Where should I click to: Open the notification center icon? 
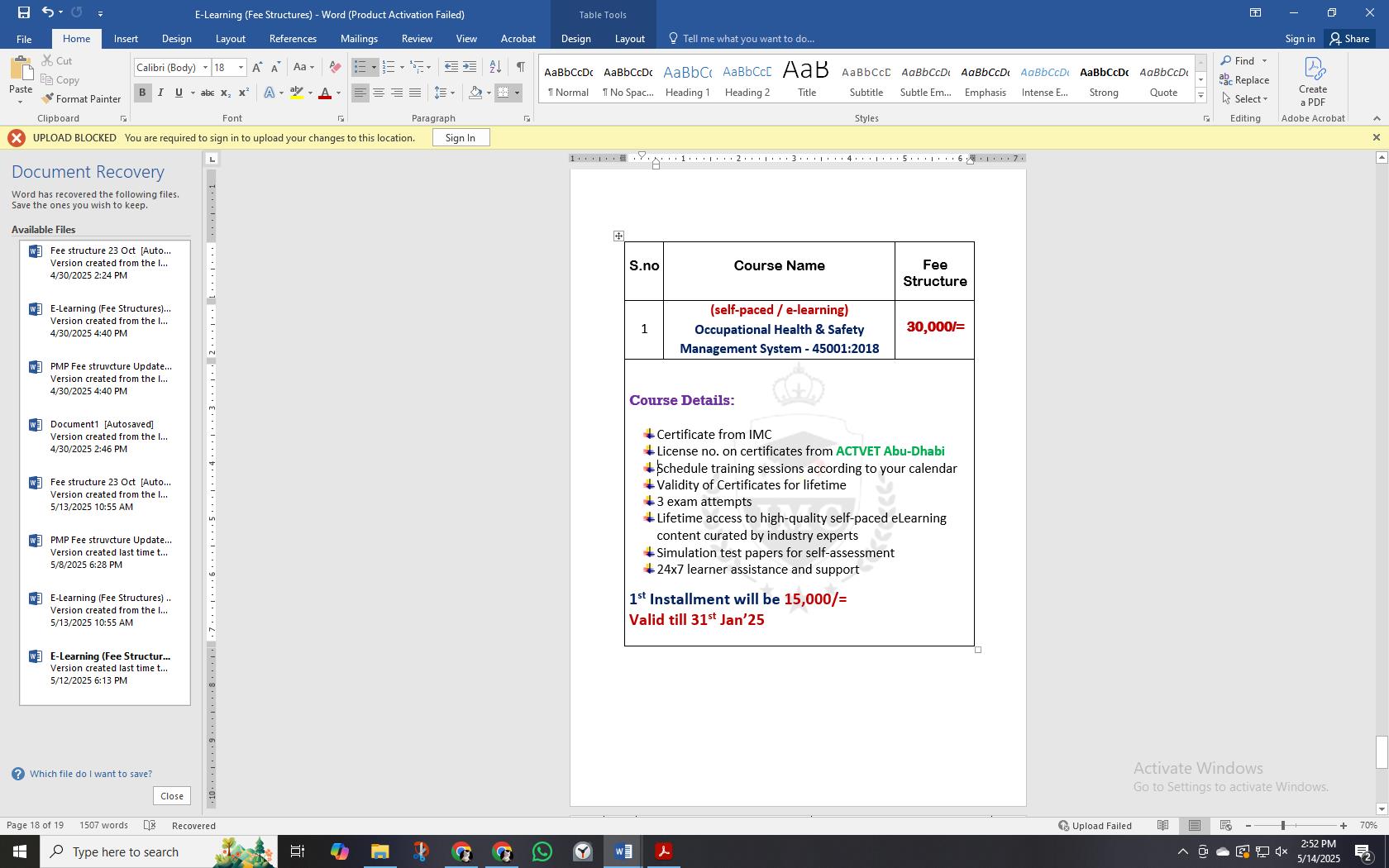tap(1364, 851)
